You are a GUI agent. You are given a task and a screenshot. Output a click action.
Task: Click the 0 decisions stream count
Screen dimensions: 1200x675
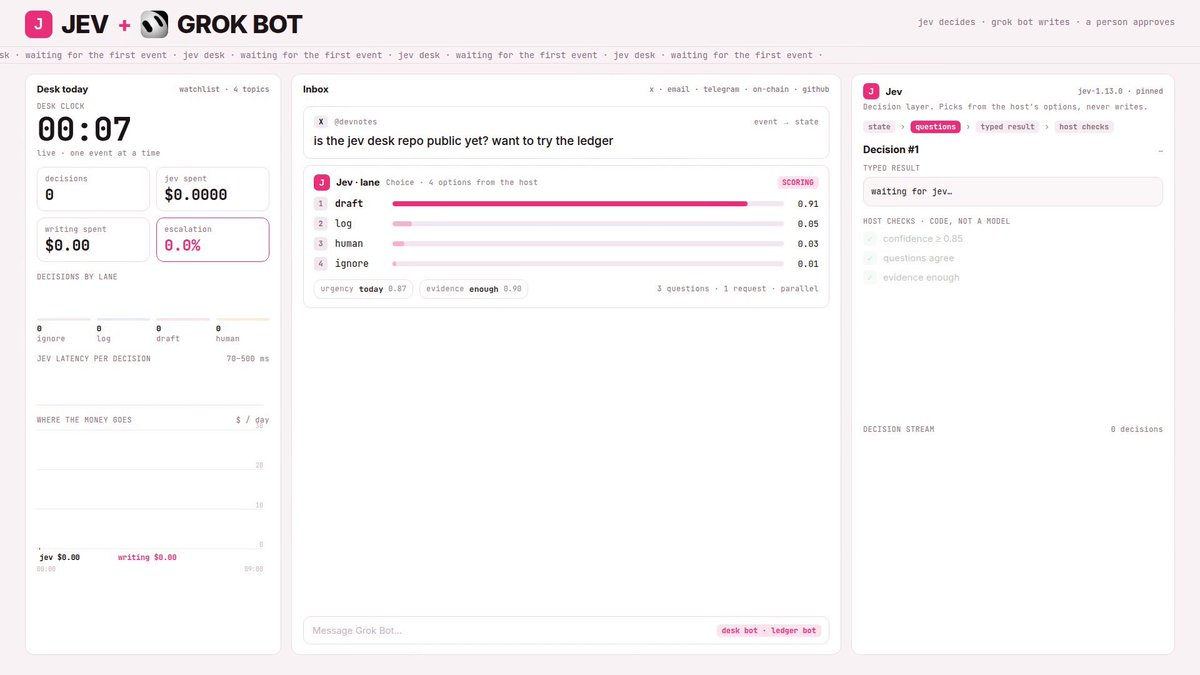[1137, 430]
